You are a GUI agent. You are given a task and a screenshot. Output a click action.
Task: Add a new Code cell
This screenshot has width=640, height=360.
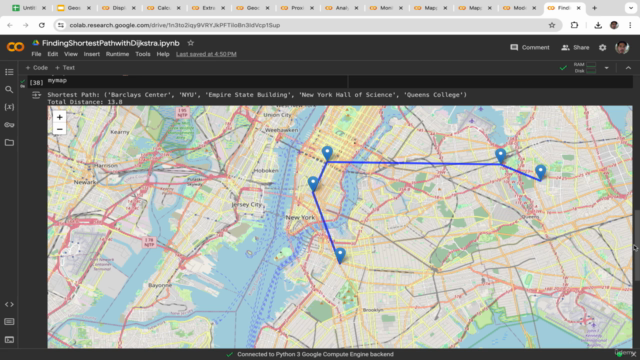coord(37,68)
